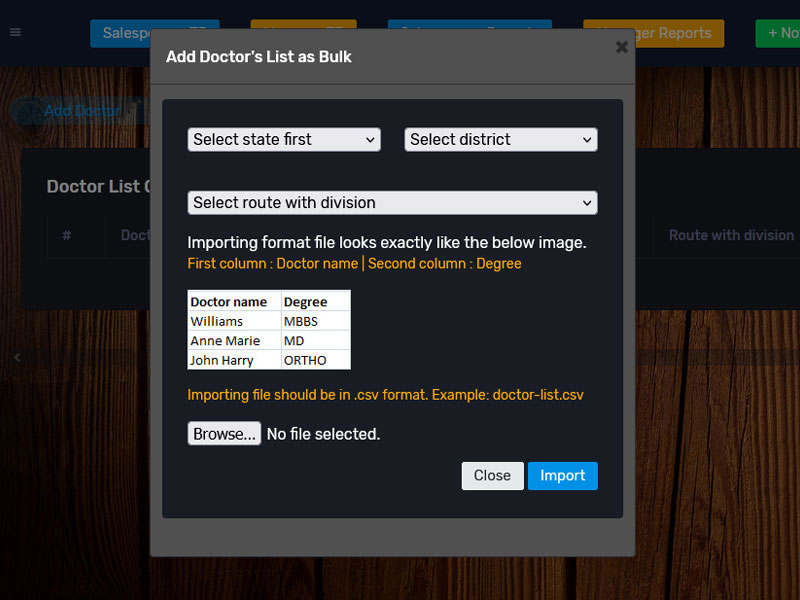
Task: Expand the Select route with division dropdown
Action: (392, 203)
